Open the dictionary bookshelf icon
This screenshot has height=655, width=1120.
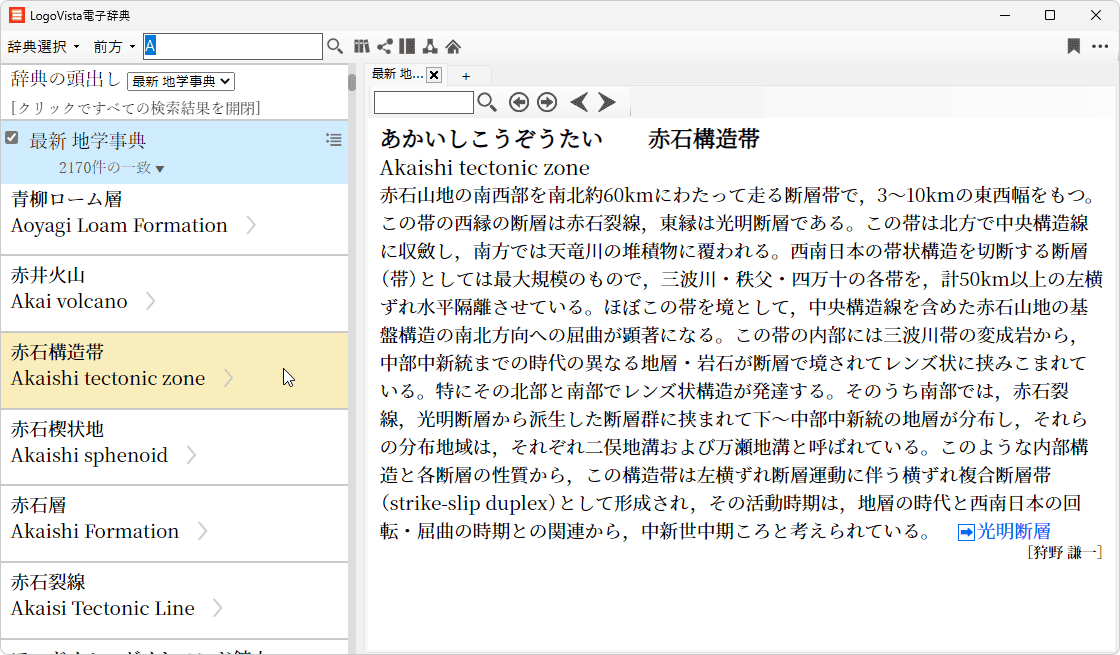[x=361, y=46]
